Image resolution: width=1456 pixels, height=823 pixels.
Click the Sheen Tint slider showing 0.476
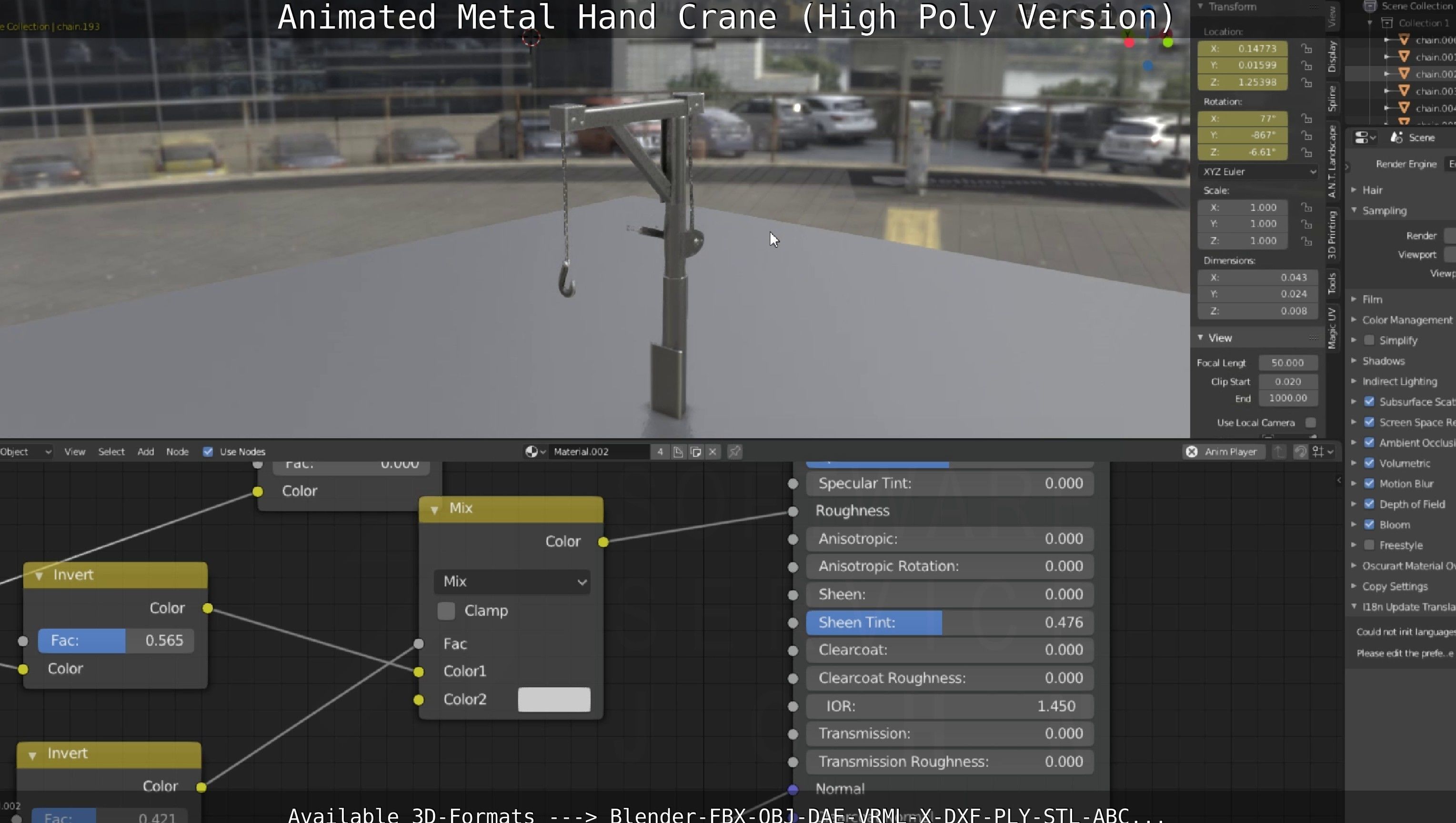[x=950, y=622]
